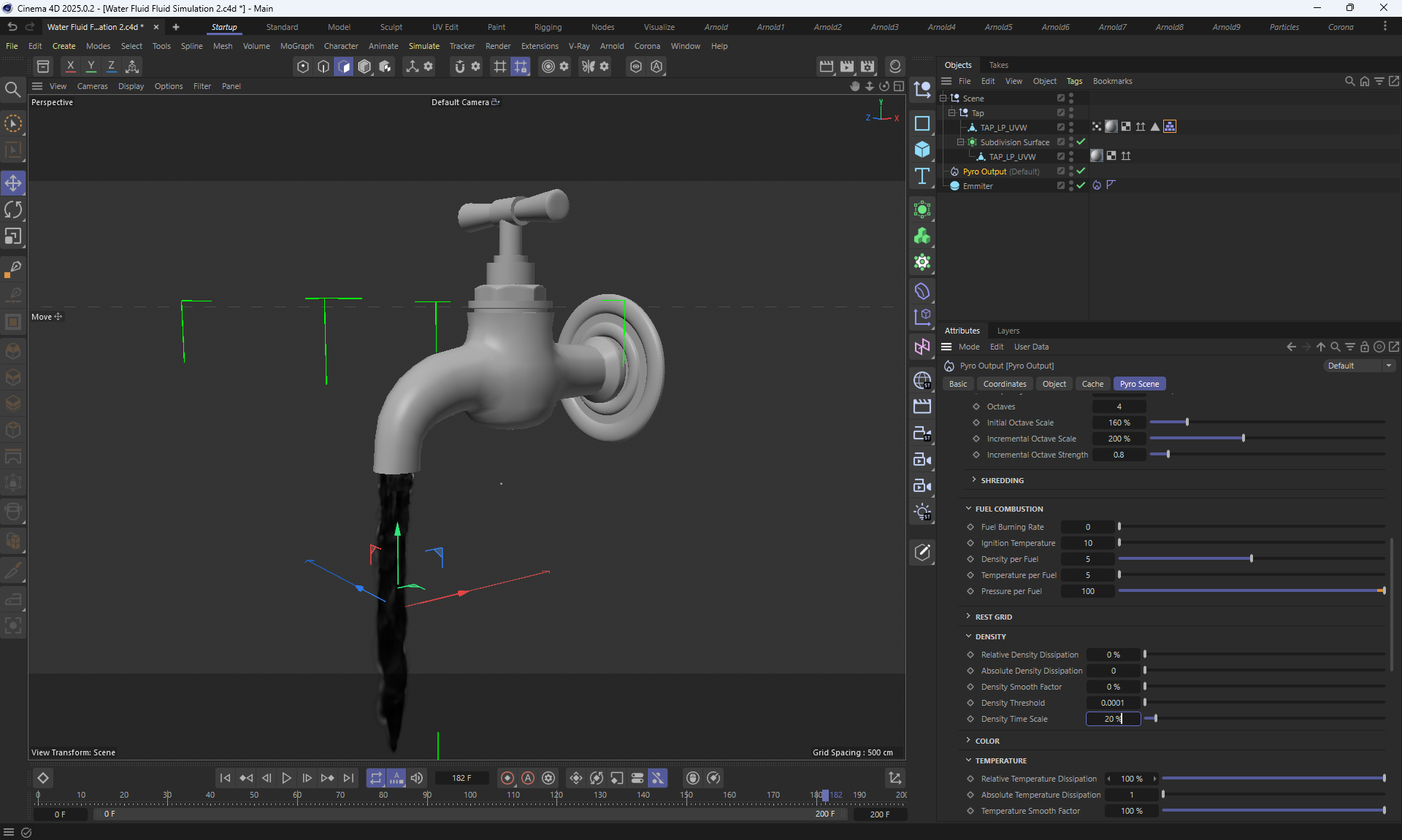
Task: Switch to the Cache tab
Action: pyautogui.click(x=1092, y=384)
